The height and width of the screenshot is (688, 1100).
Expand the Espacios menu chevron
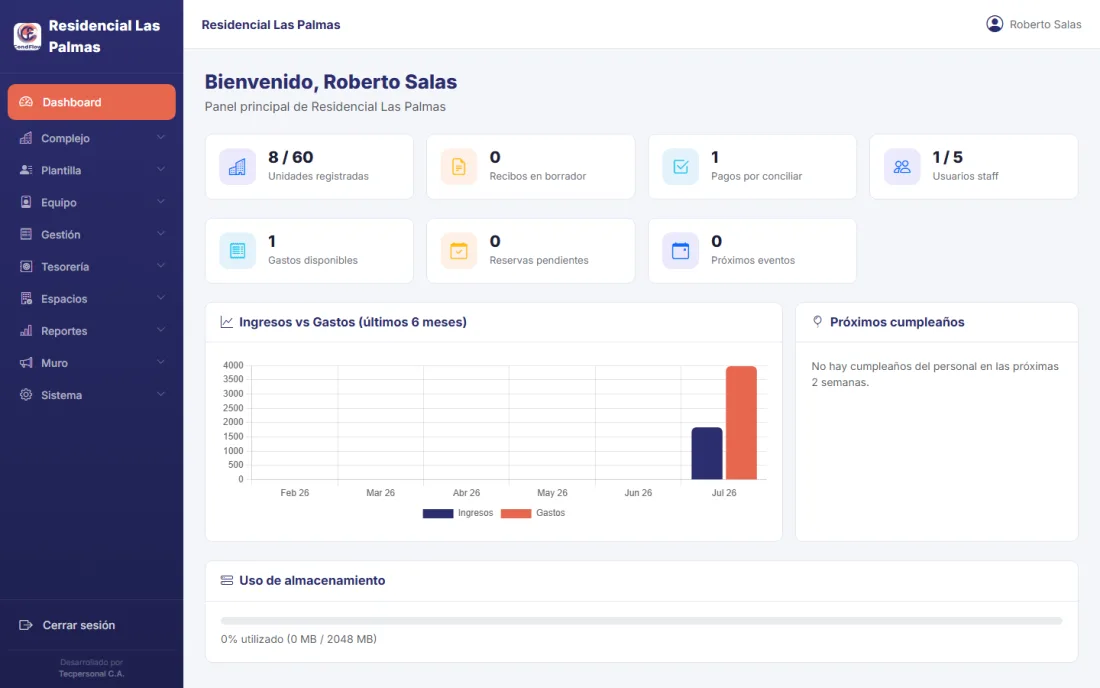(161, 298)
